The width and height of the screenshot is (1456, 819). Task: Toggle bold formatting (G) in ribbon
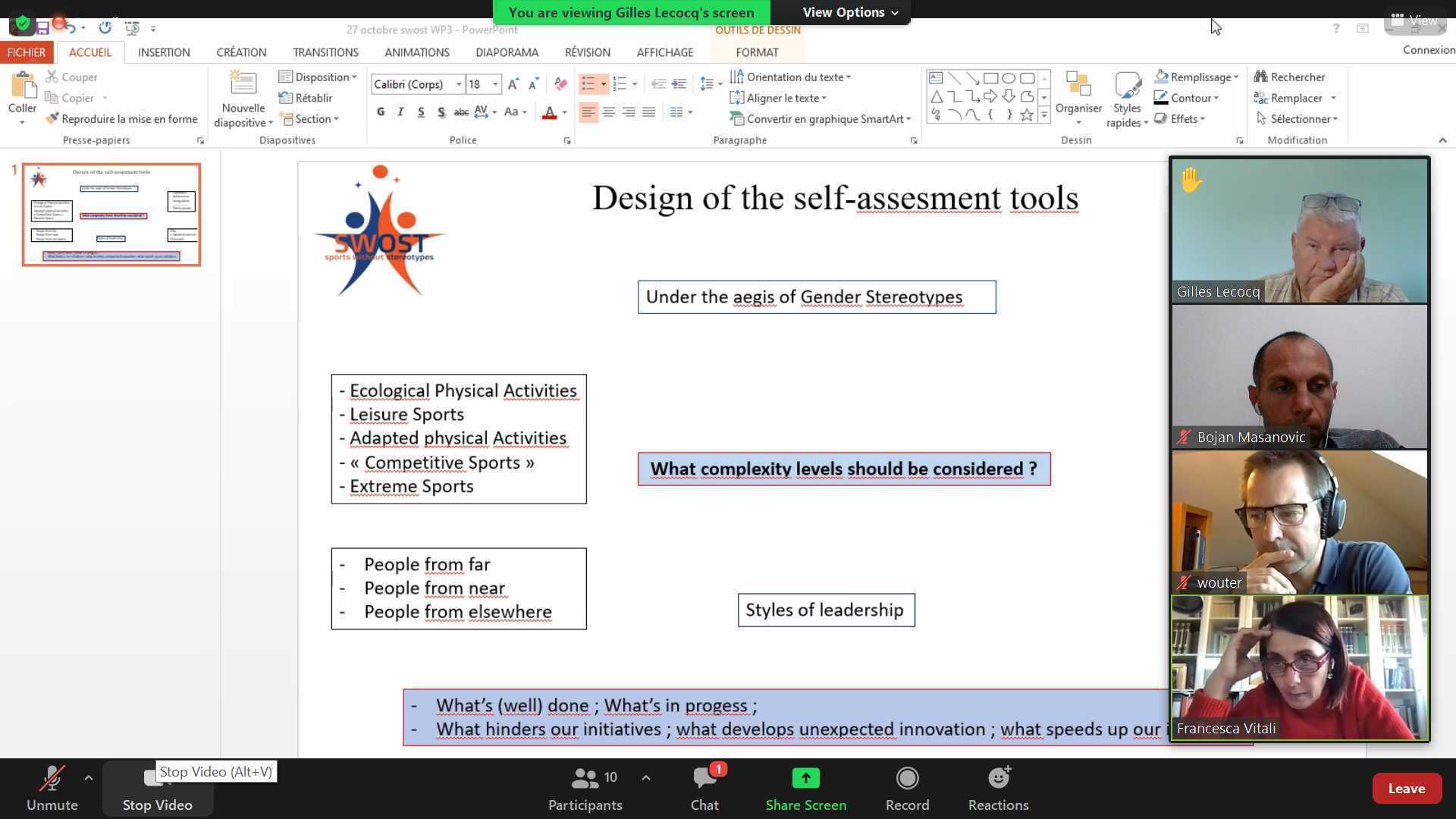380,112
